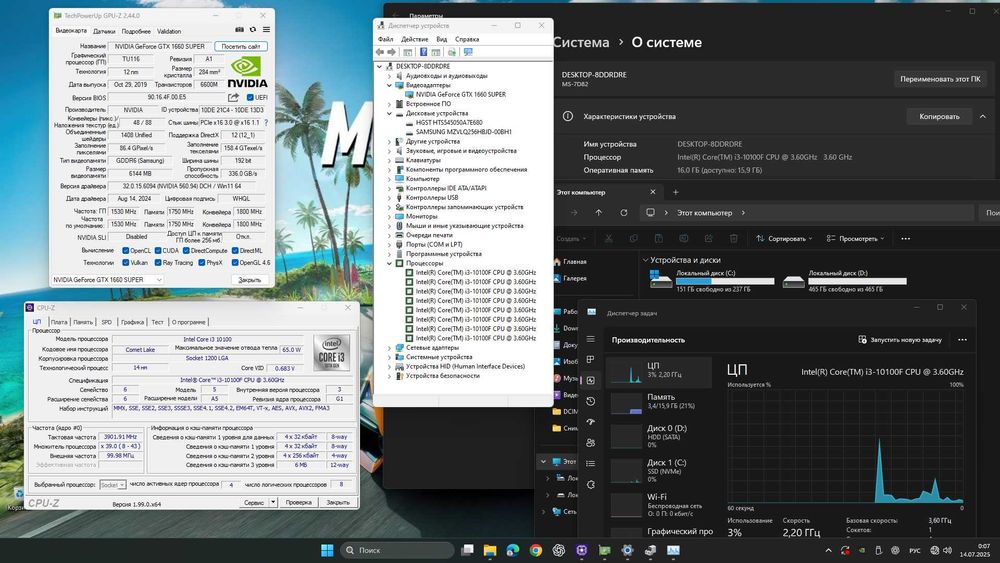
Task: Open the Вид menu in Device Manager
Action: click(441, 39)
